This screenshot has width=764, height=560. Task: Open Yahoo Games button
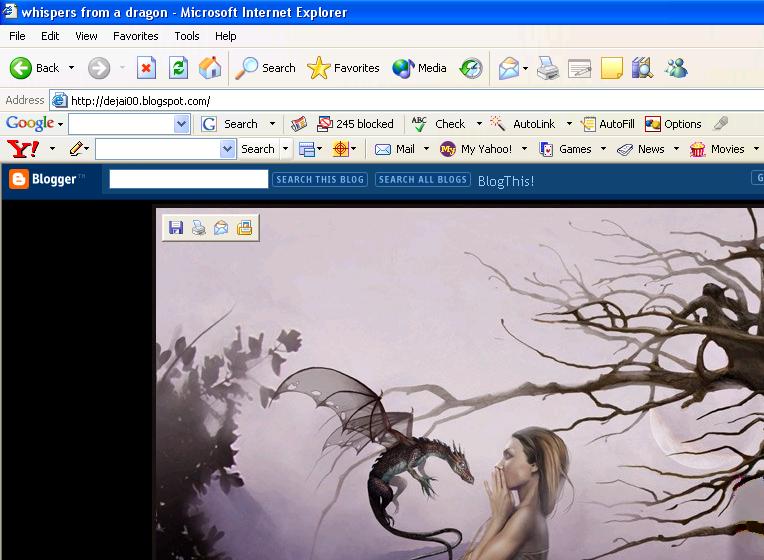pos(565,149)
